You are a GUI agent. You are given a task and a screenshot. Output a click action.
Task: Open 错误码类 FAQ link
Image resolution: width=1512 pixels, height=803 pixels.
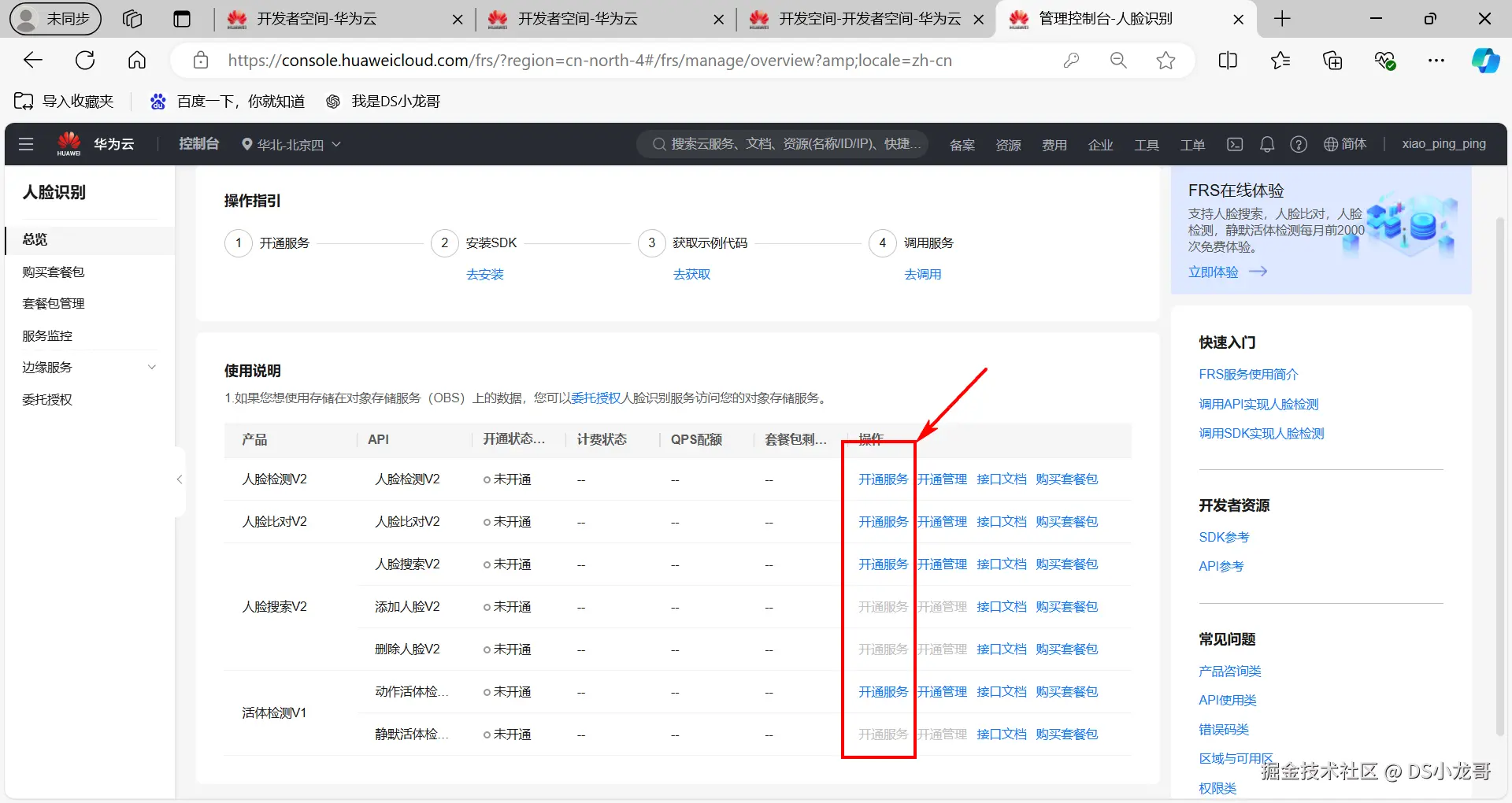click(x=1224, y=730)
